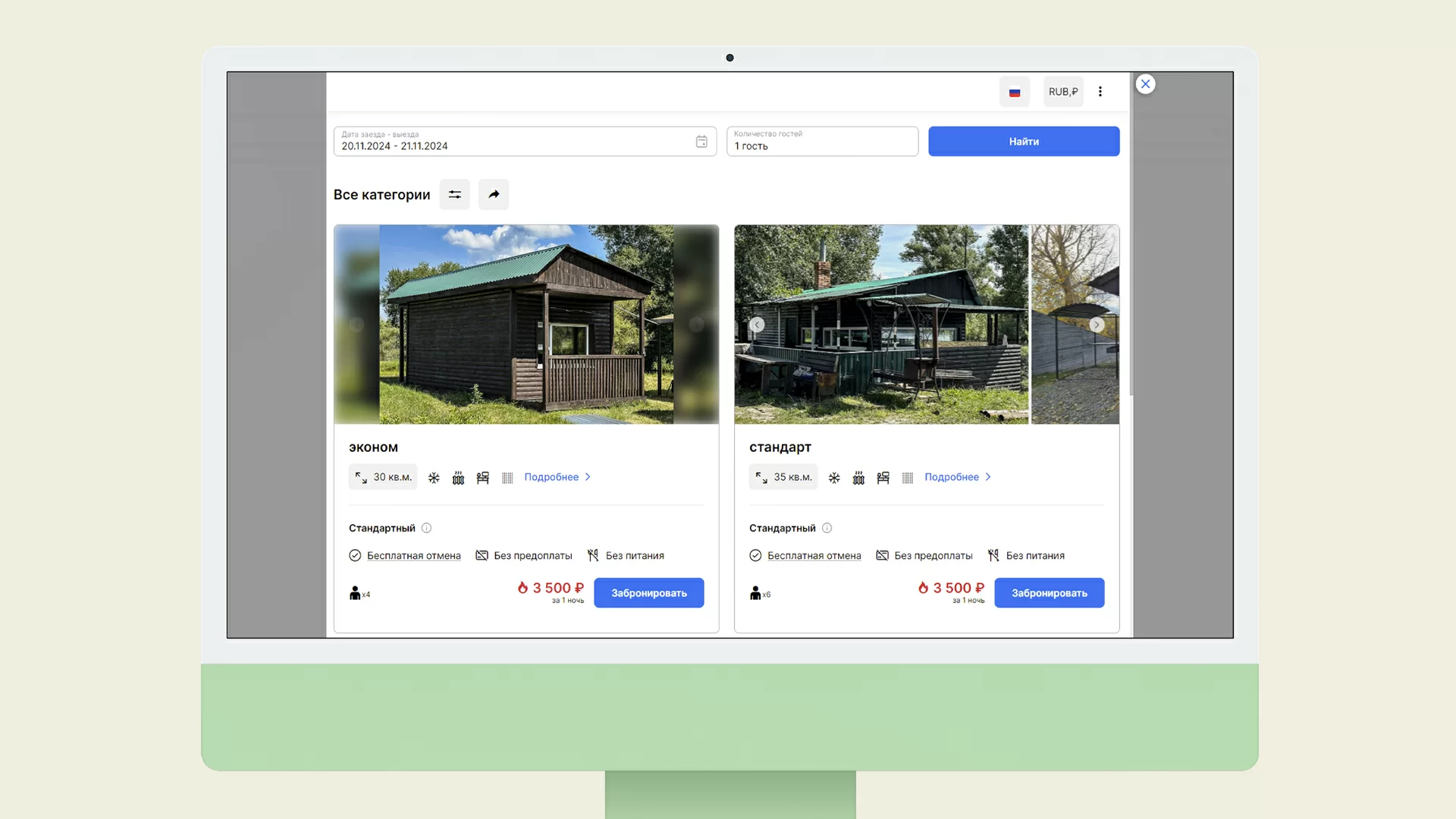Show previous photo of стандарт house

point(757,325)
